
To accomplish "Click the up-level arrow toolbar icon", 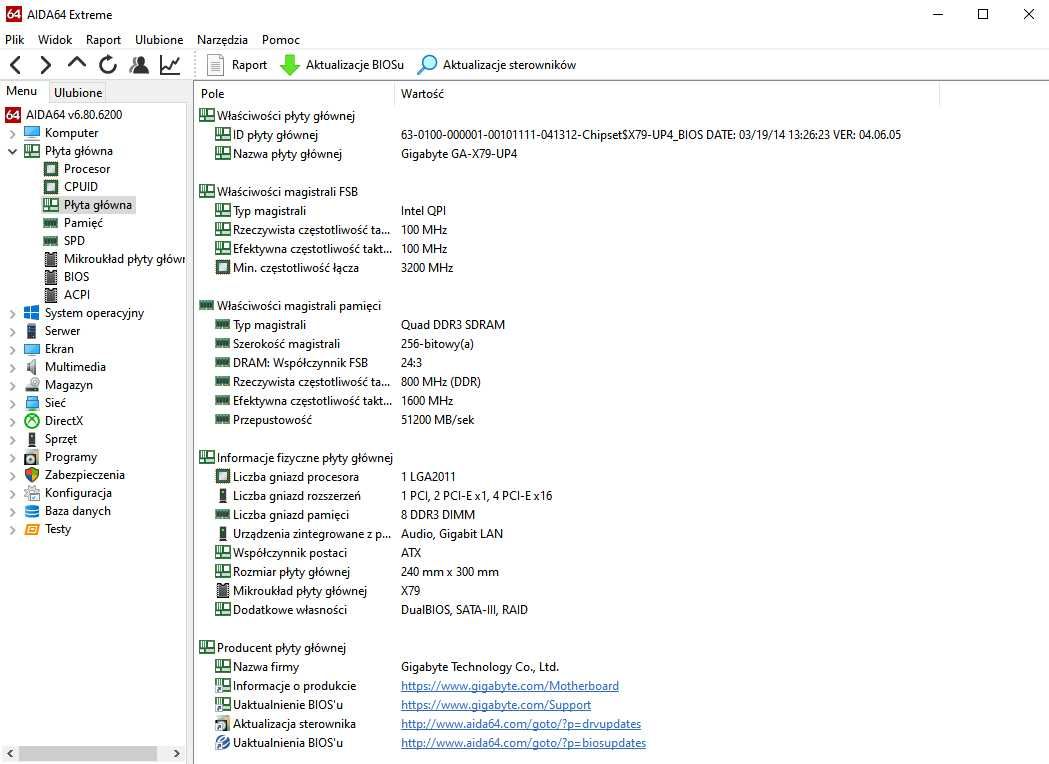I will 77,64.
